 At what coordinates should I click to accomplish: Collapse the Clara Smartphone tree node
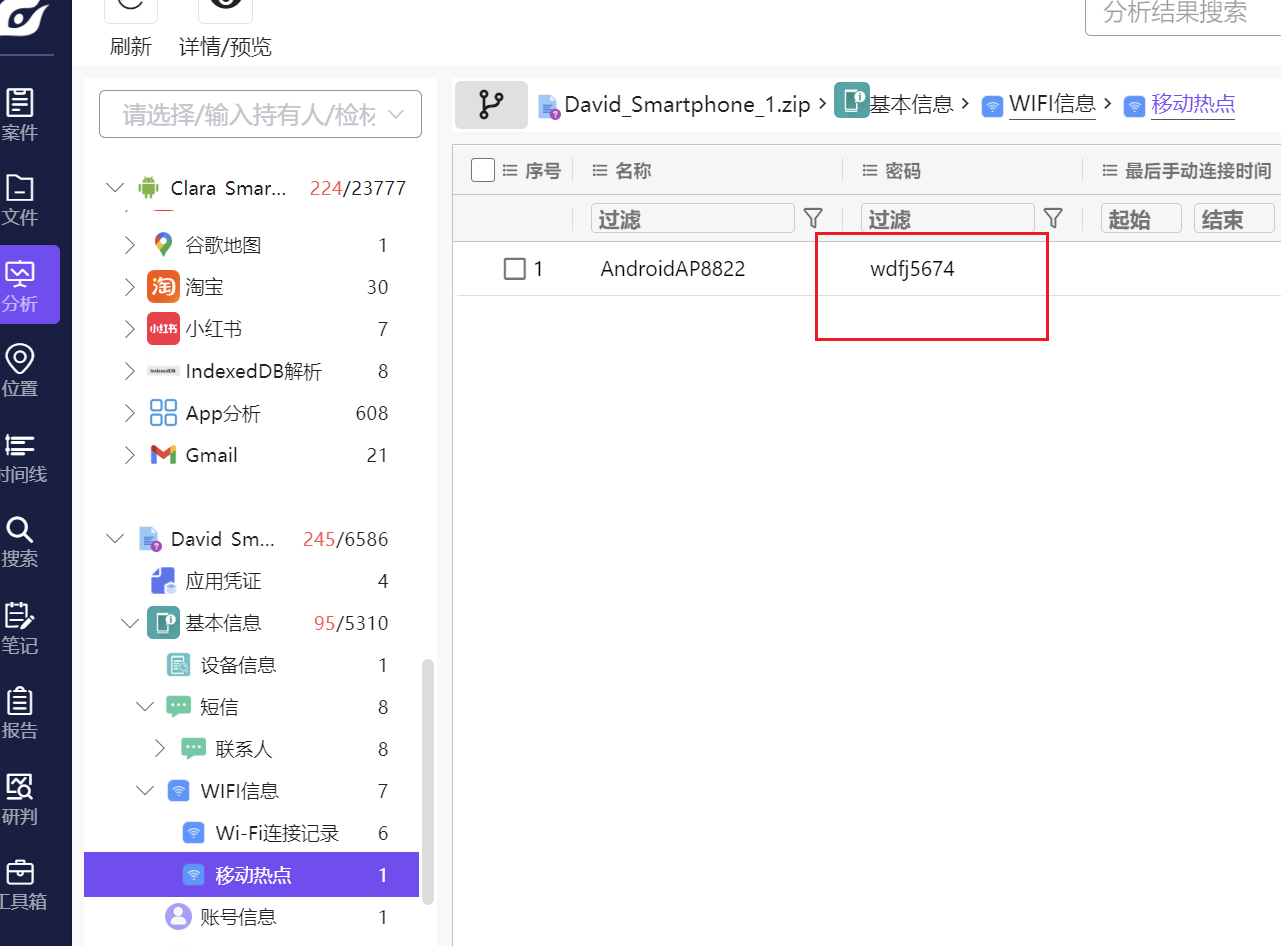tap(115, 188)
